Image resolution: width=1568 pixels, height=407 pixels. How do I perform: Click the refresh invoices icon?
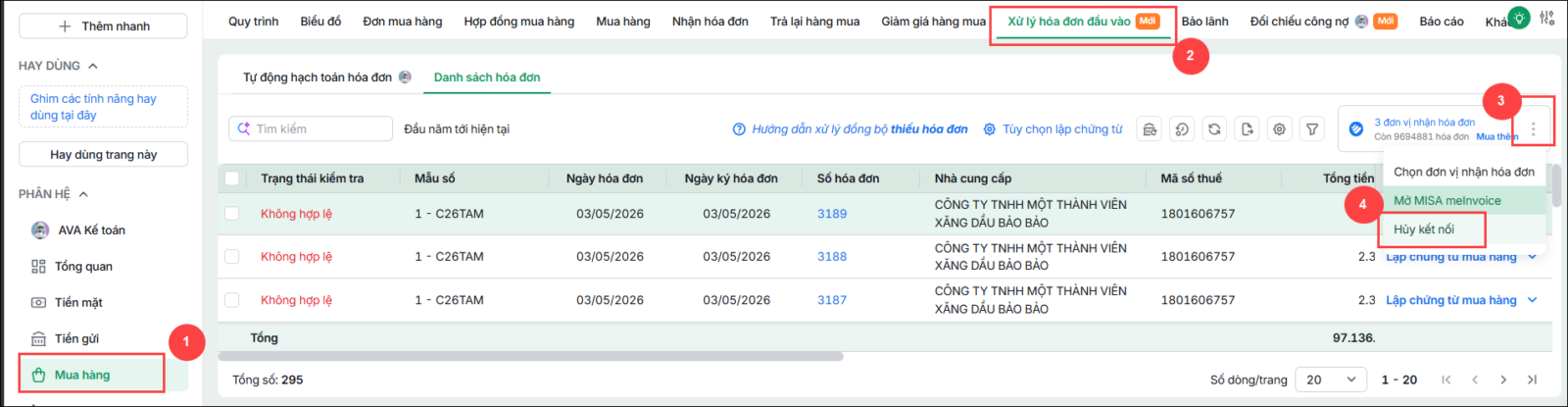(1214, 128)
